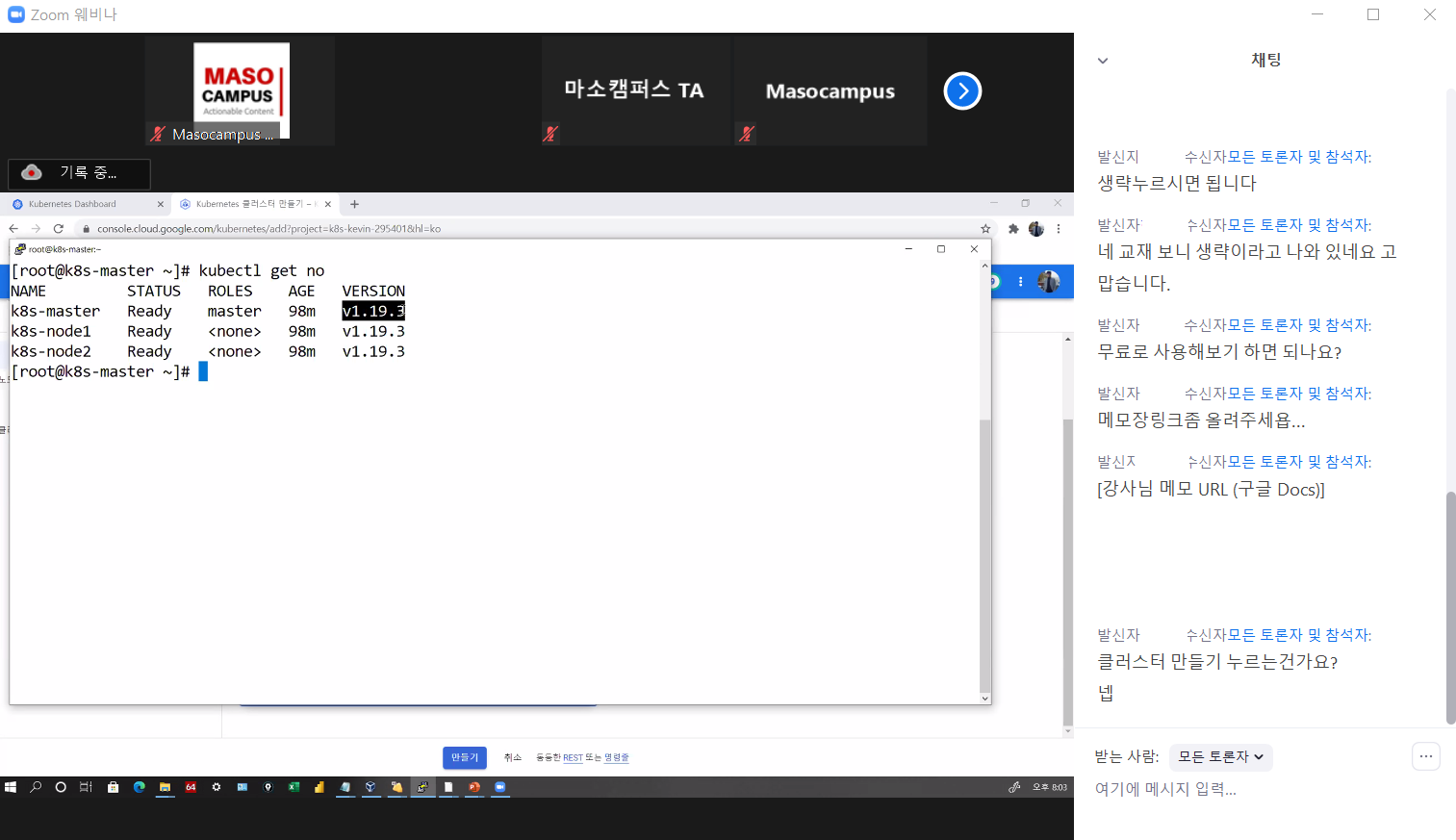This screenshot has height=840, width=1456.
Task: Click the blue next-participants arrow button
Action: pos(962,91)
